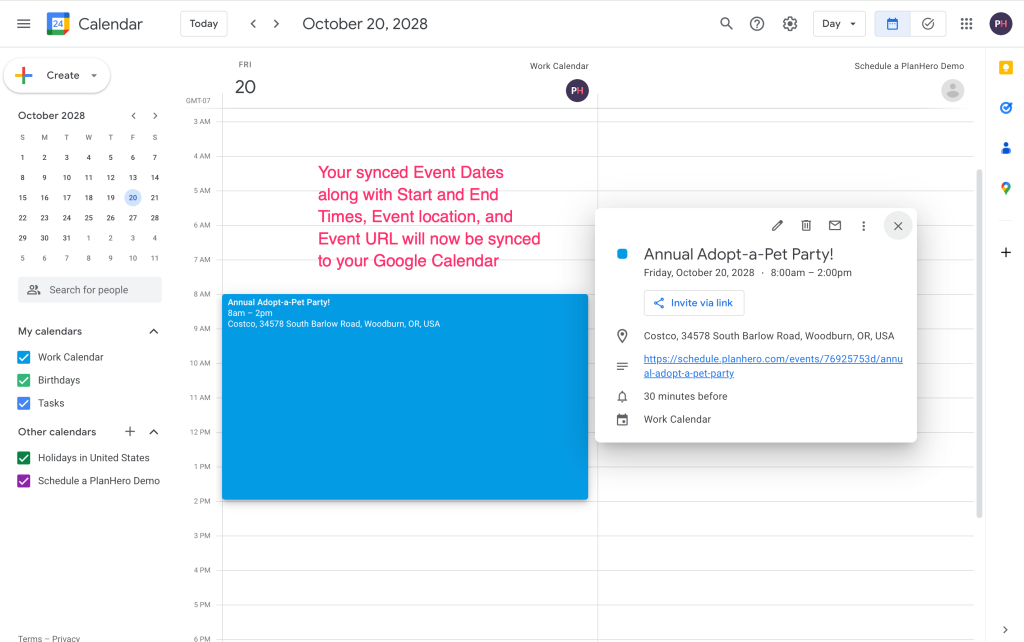Open the Day view dropdown
This screenshot has height=642, width=1024.
click(839, 24)
